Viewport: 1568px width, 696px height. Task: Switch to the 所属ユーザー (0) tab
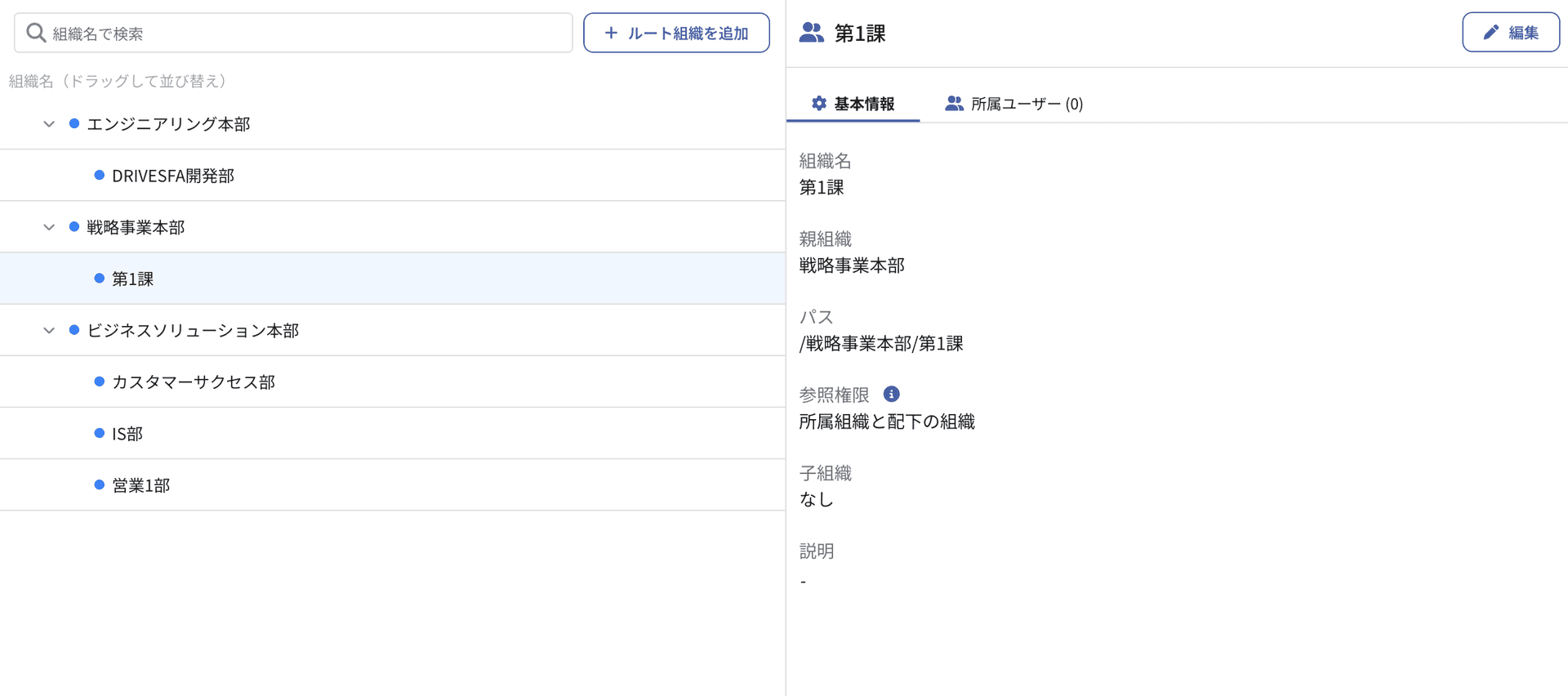[1014, 104]
